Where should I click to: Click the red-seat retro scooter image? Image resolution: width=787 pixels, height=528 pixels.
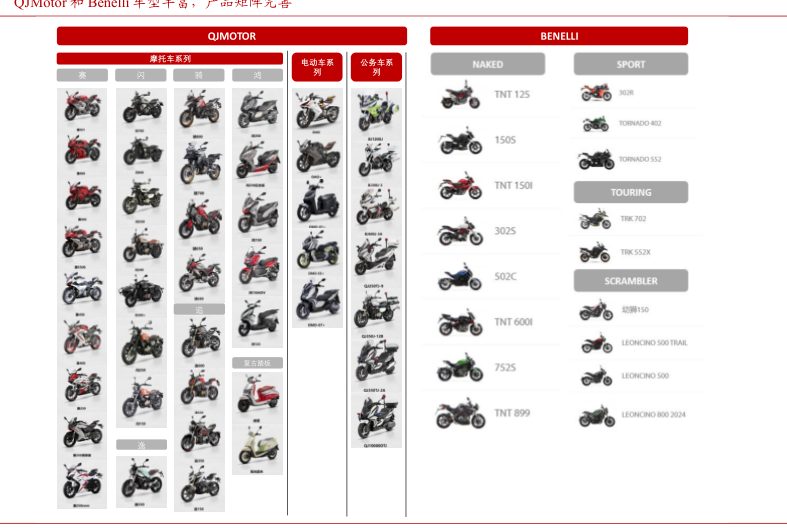click(257, 395)
